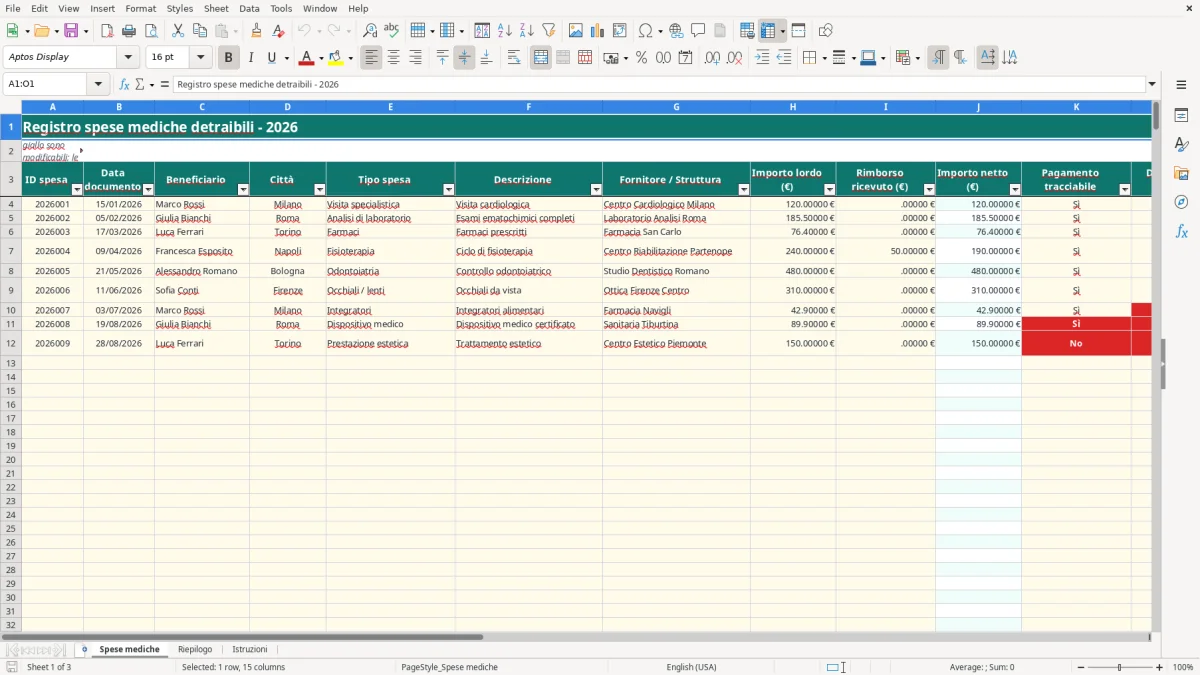Click the row 7 header
1200x675 pixels.
click(x=11, y=251)
